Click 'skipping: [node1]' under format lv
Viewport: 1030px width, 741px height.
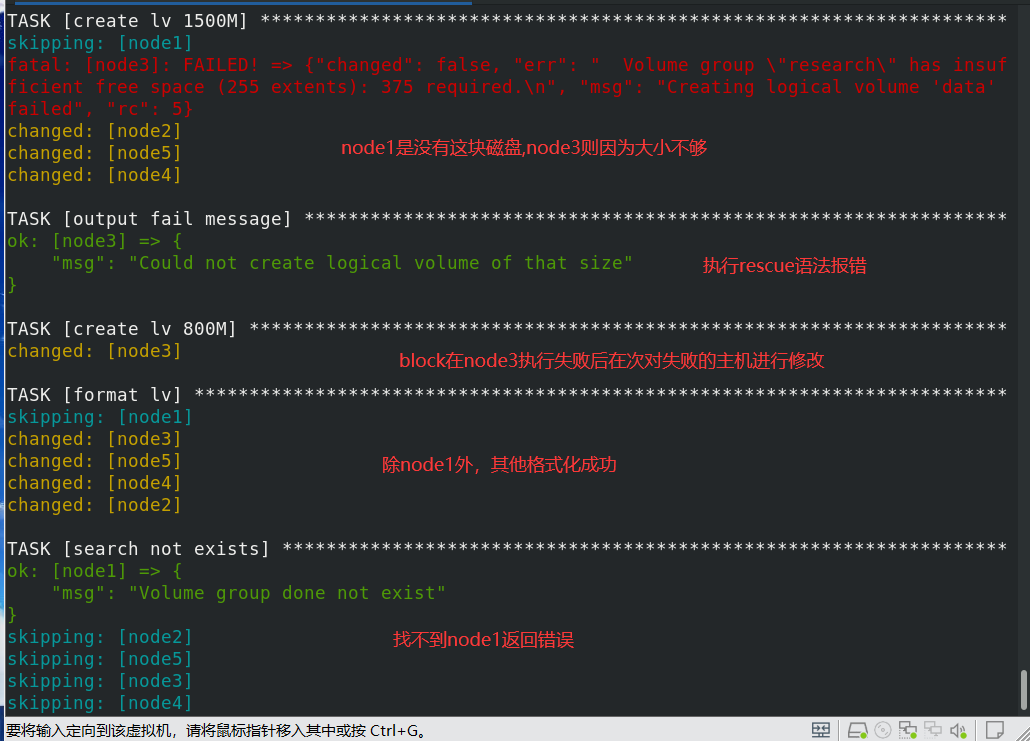pyautogui.click(x=100, y=416)
